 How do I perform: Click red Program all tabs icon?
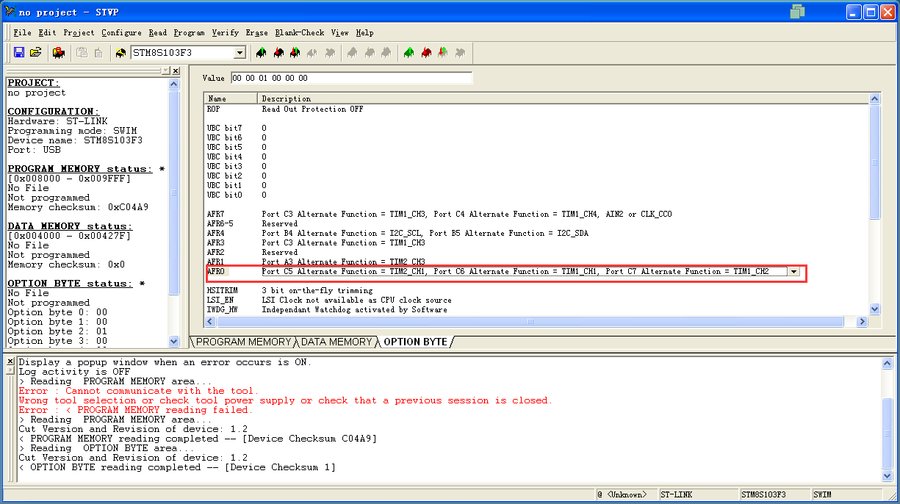coord(426,52)
